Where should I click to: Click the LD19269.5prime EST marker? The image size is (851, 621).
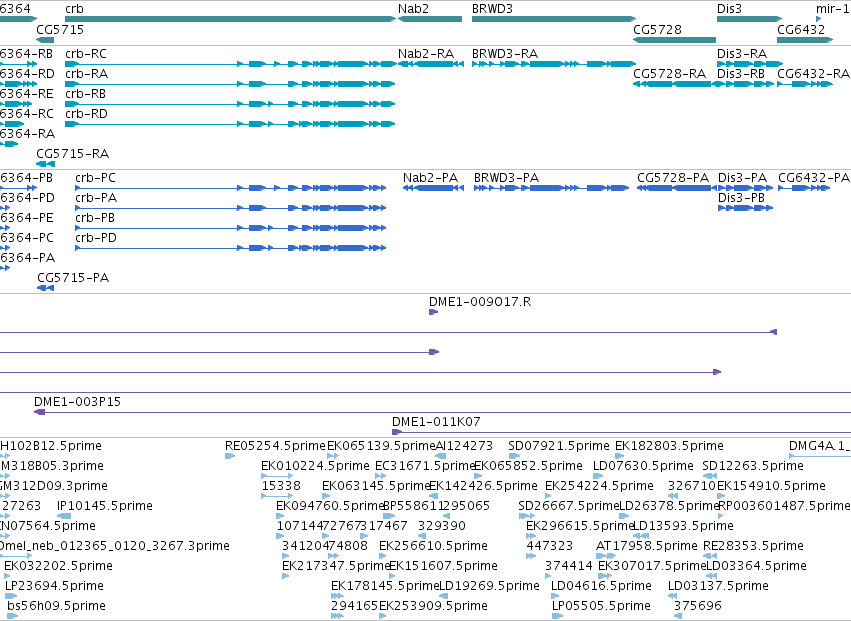click(443, 597)
